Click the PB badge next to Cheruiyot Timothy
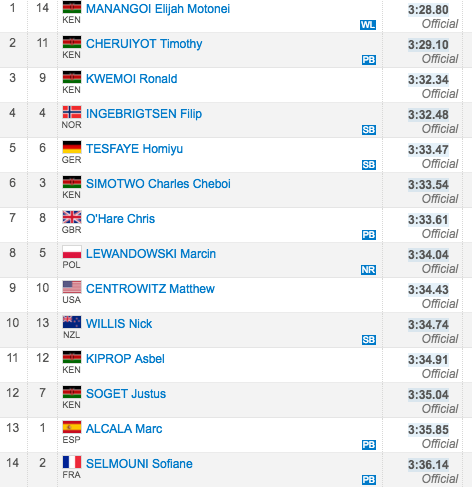This screenshot has width=472, height=487. [369, 60]
